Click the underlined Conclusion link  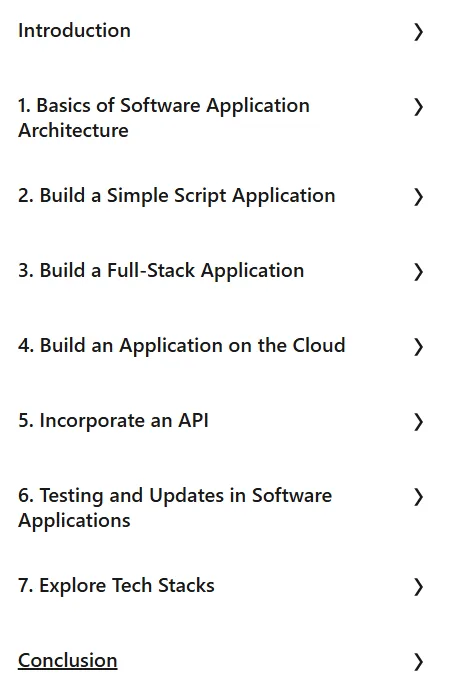67,660
